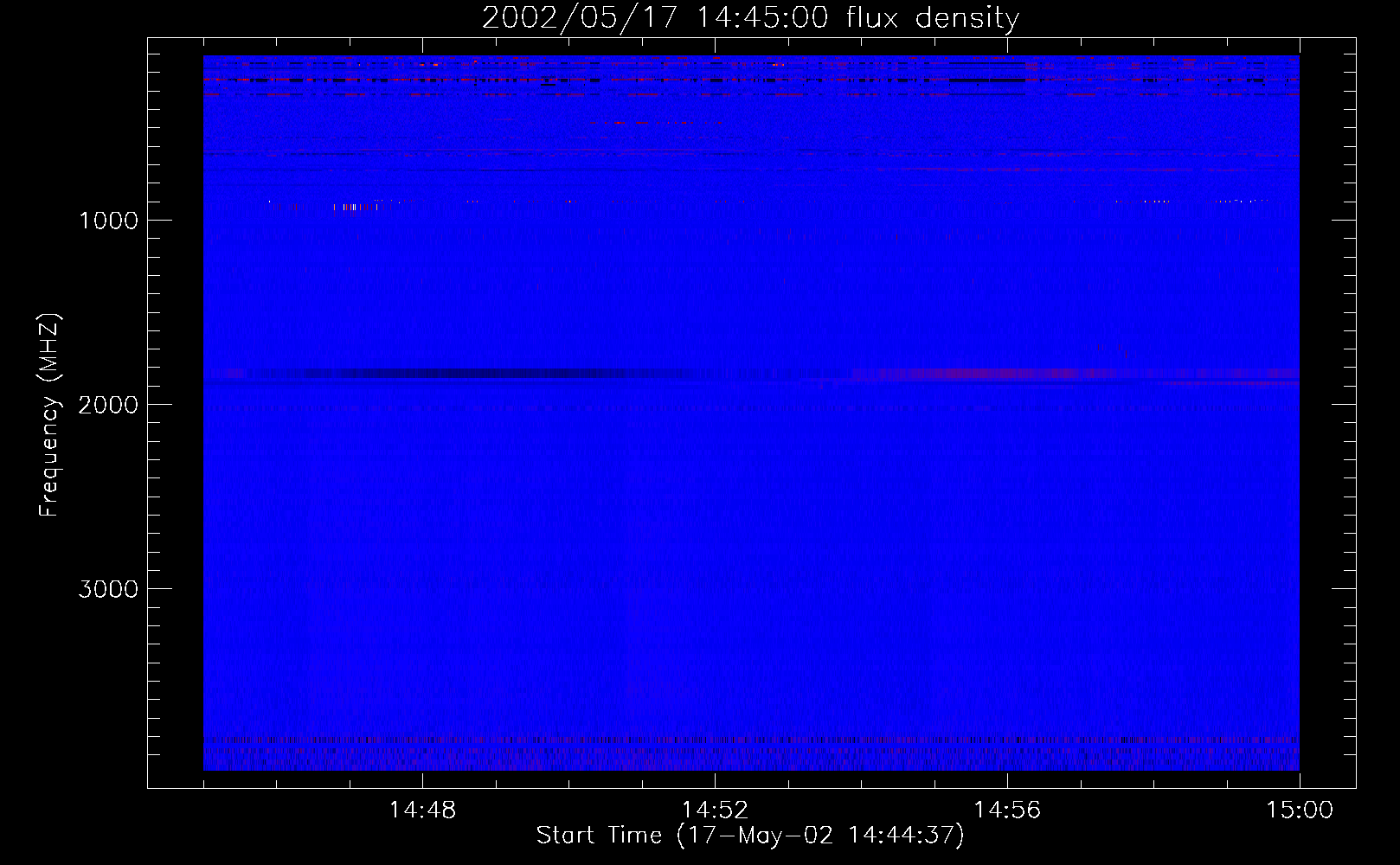Image resolution: width=1400 pixels, height=865 pixels.
Task: Click the plot title "2002/05/17 14:45:00 flux density"
Action: 750,18
